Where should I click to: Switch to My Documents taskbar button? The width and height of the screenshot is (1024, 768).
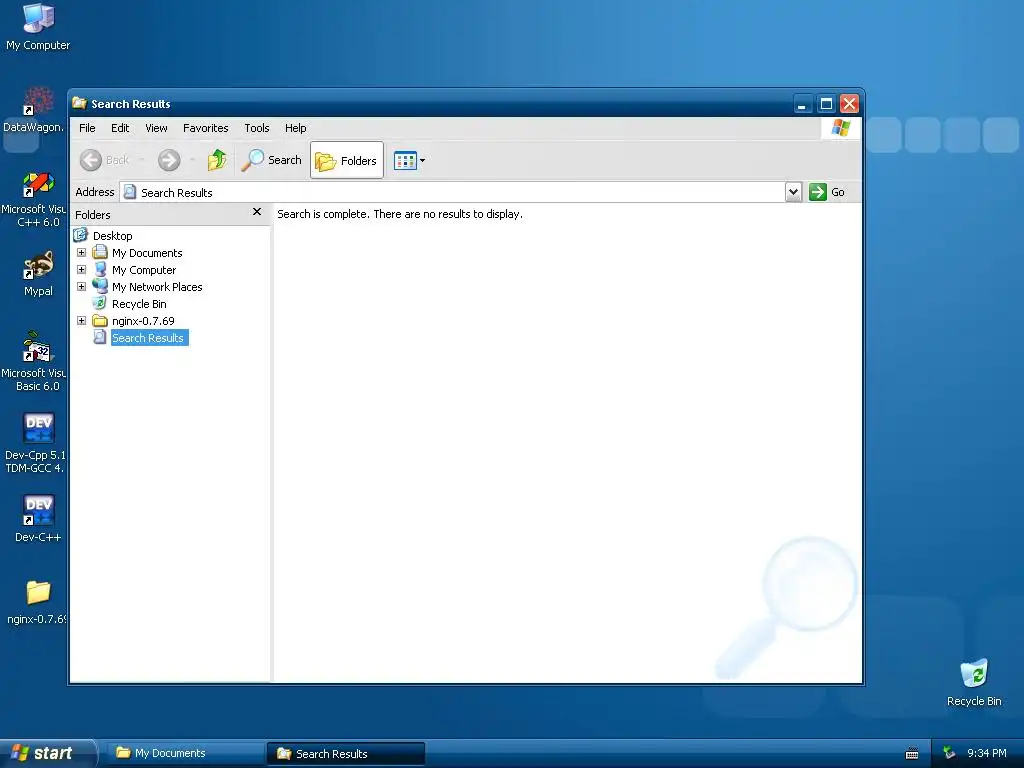click(186, 754)
